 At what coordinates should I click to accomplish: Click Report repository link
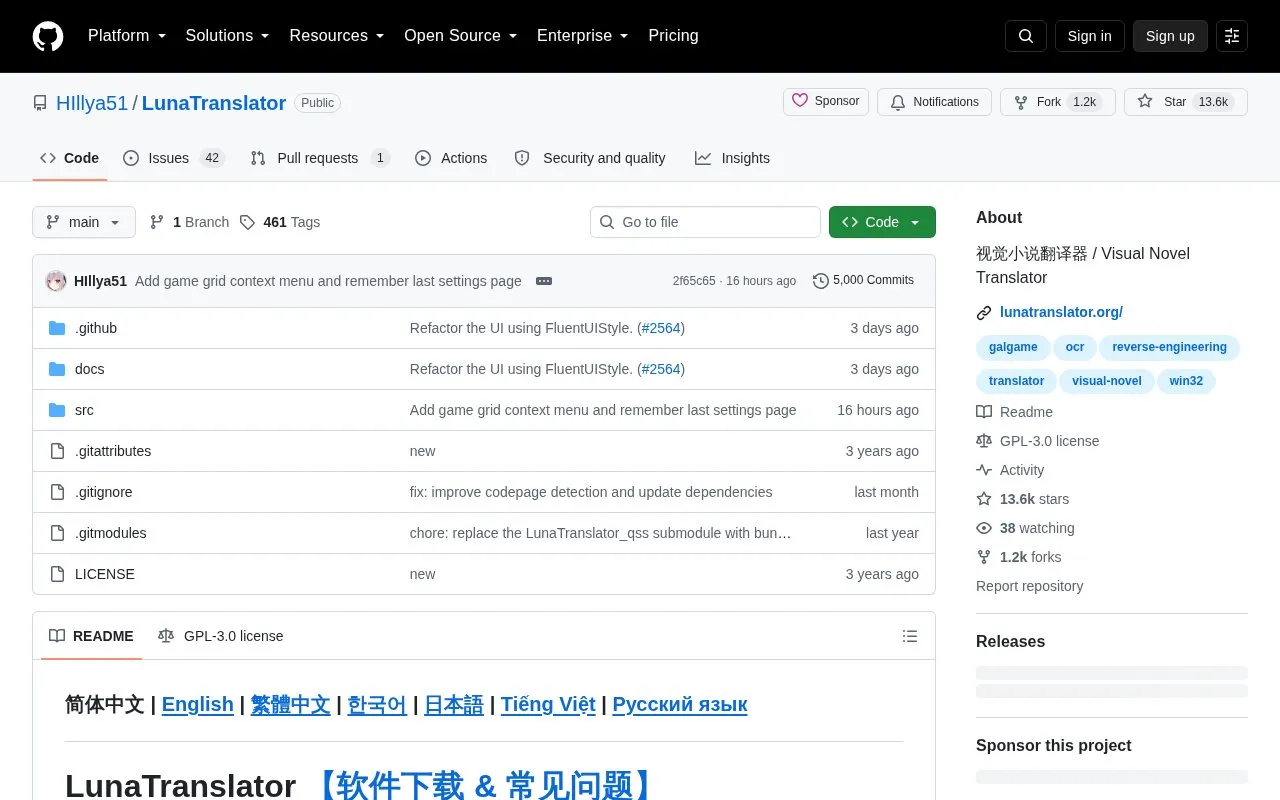1029,586
